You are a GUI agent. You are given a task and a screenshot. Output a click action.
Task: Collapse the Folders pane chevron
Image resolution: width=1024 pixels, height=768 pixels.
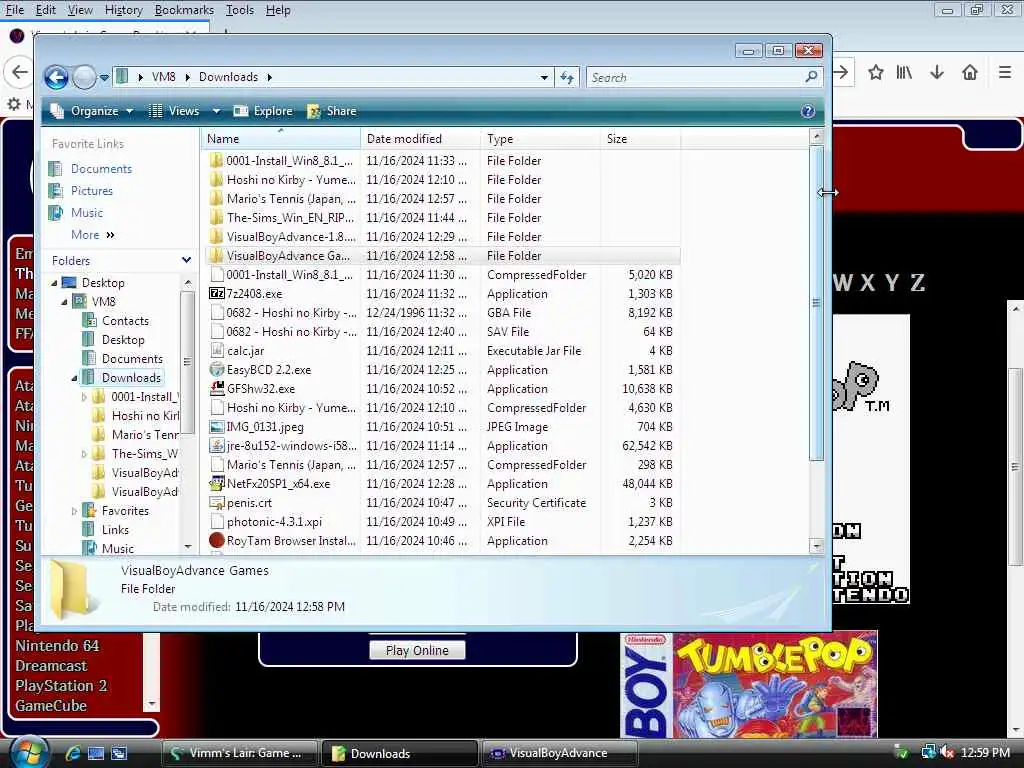click(x=186, y=260)
